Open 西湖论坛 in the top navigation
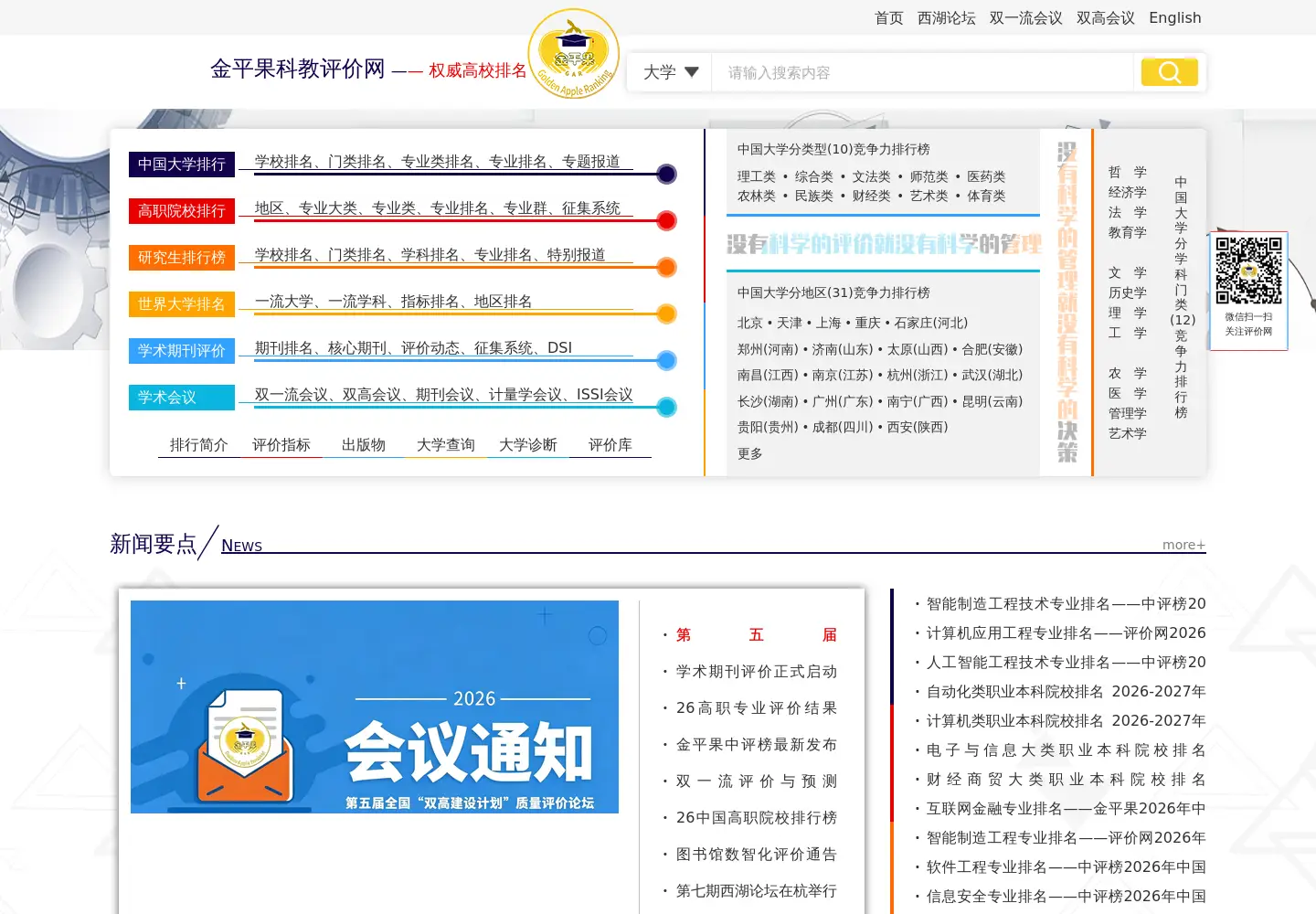Screen dimensions: 1316x914 click(x=946, y=18)
